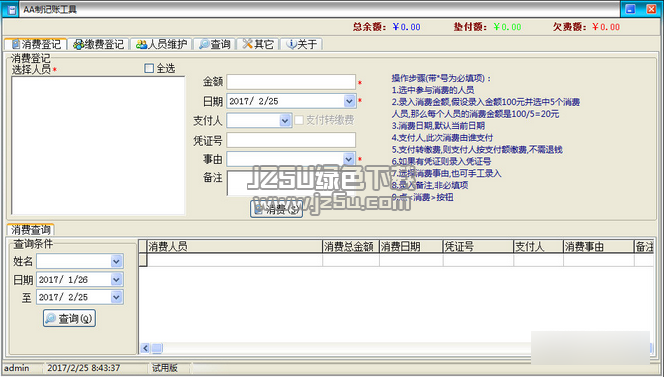Expand the 事由 combo box
Screen dimensions: 664x377
[x=349, y=159]
